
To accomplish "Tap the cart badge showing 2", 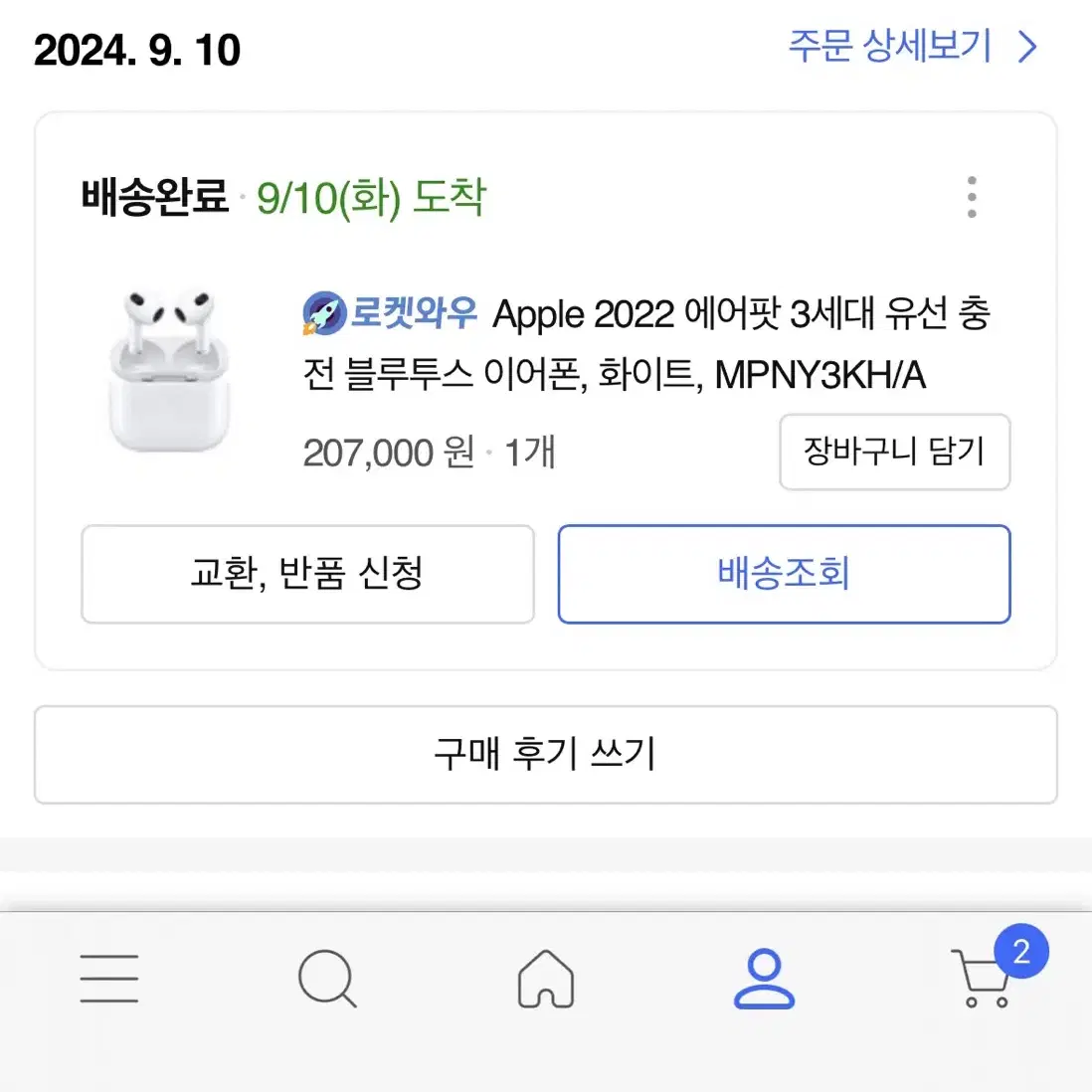I will tap(1021, 952).
